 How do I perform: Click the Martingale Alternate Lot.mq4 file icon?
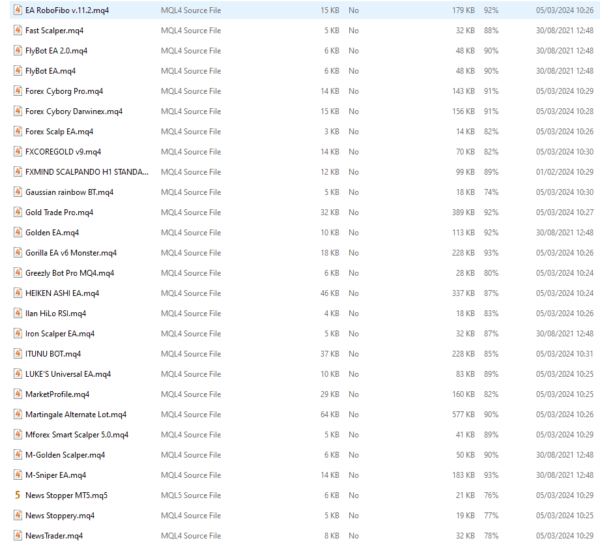pyautogui.click(x=18, y=414)
